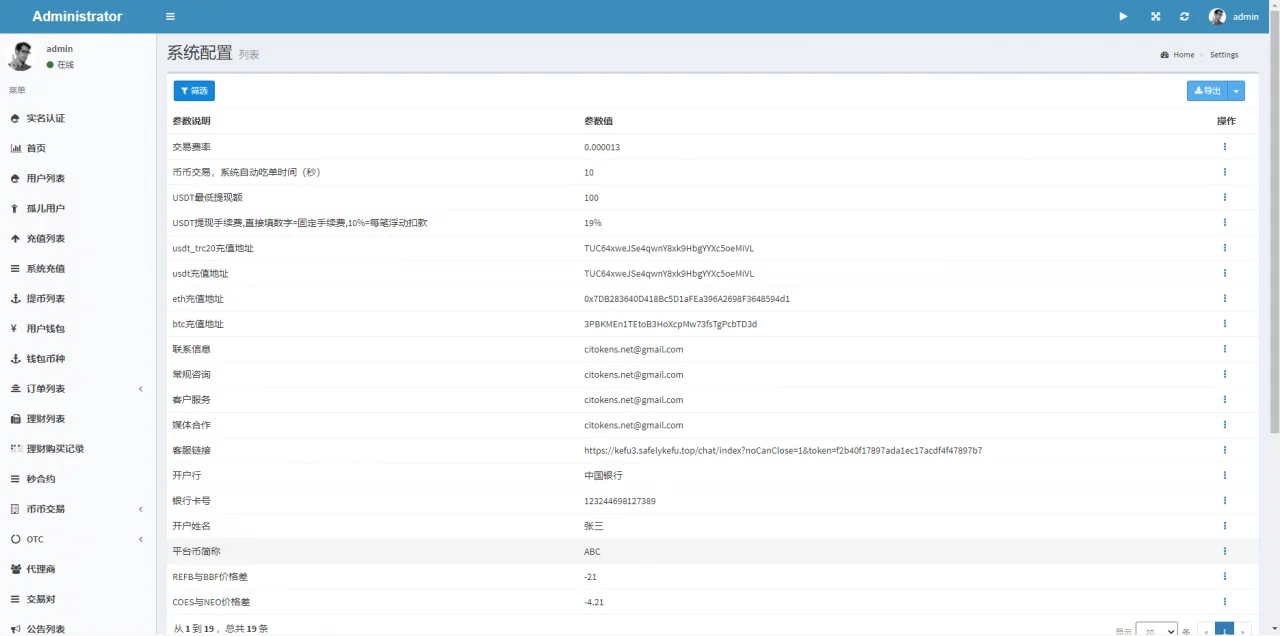
Task: Toggle the sidebar hamburger menu icon
Action: pos(170,17)
